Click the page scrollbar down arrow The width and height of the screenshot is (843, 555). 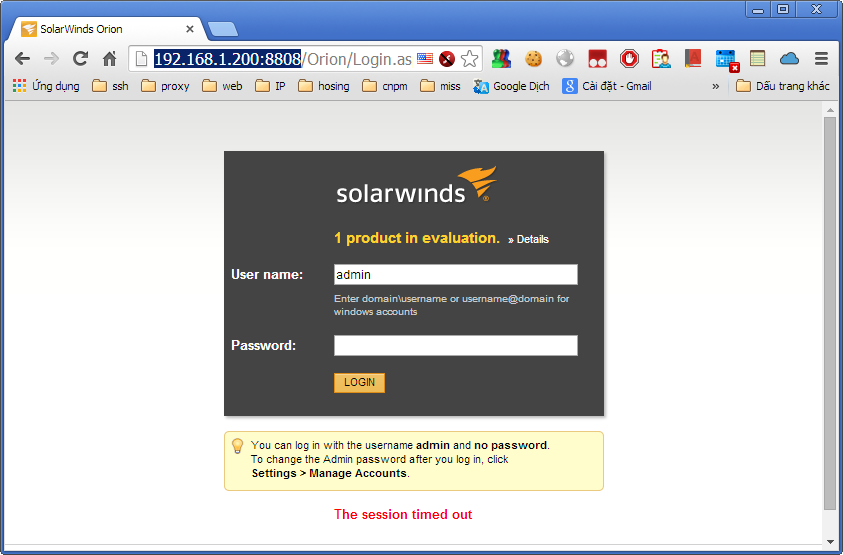coord(830,541)
